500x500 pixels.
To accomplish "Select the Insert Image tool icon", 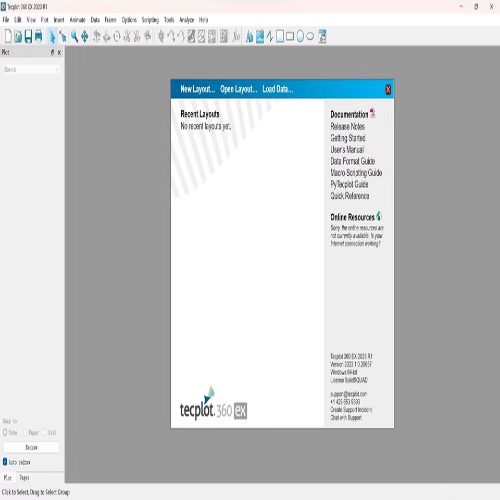I will pyautogui.click(x=260, y=37).
